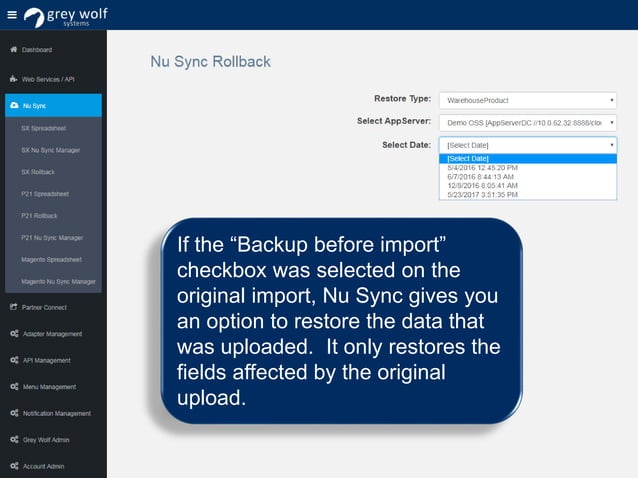Image resolution: width=638 pixels, height=478 pixels.
Task: Go to Notification Management label
Action: pos(57,413)
